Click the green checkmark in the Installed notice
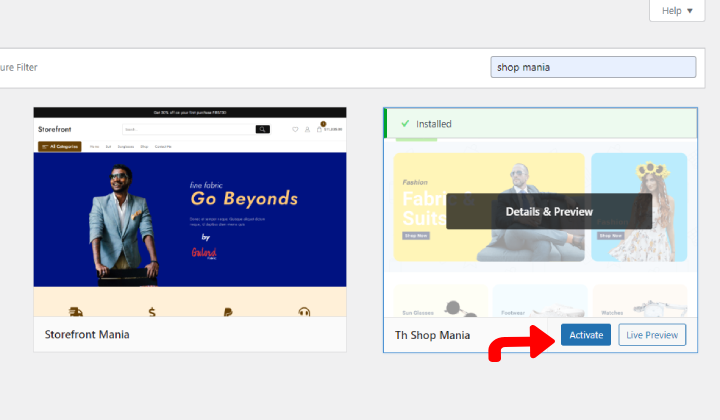Viewport: 720px width, 420px height. coord(405,123)
